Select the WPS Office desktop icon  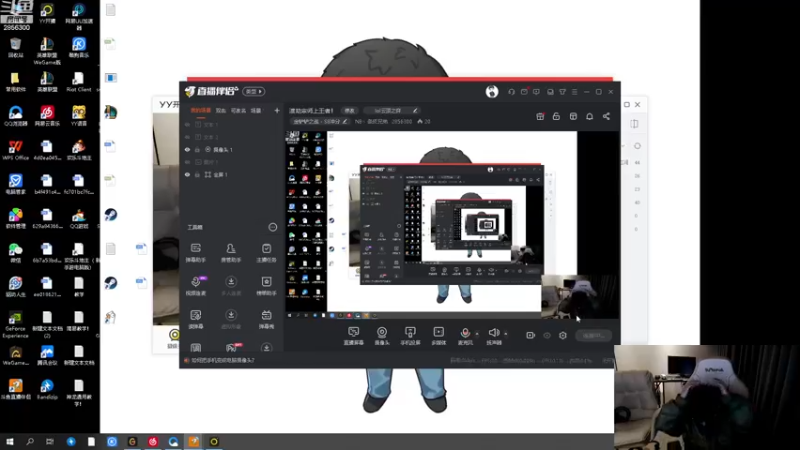[15, 150]
